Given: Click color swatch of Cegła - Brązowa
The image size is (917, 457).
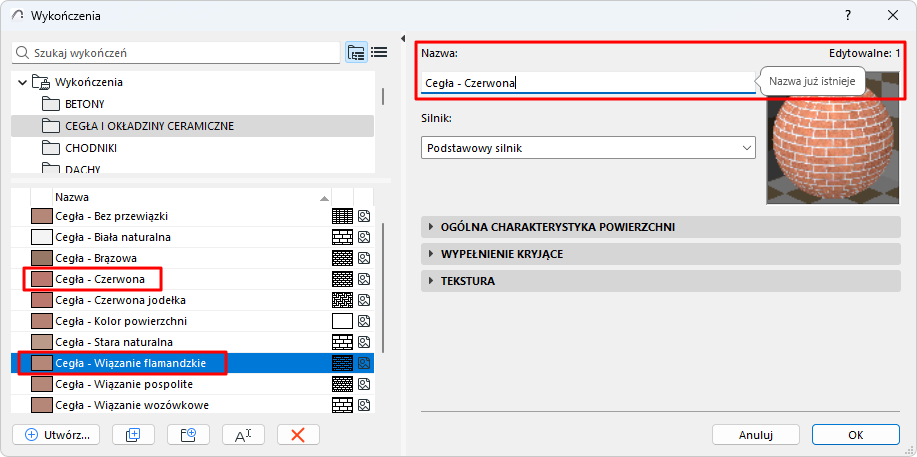Looking at the screenshot, I should pyautogui.click(x=42, y=258).
